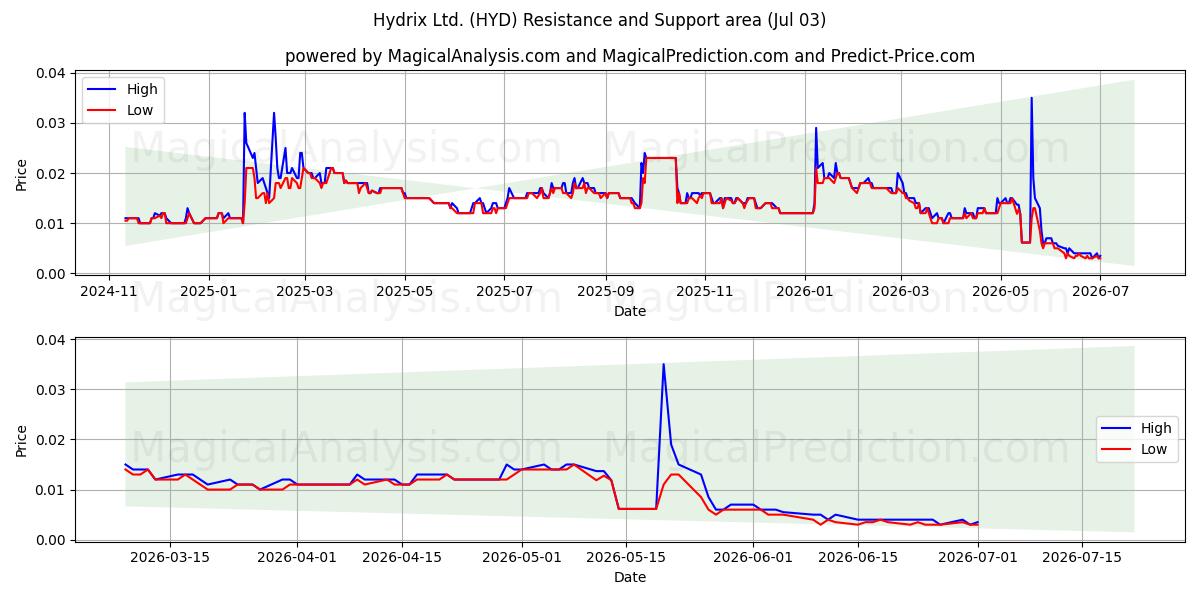1200x600 pixels.
Task: Click the '0.02' y-axis label of top chart
Action: (x=51, y=173)
